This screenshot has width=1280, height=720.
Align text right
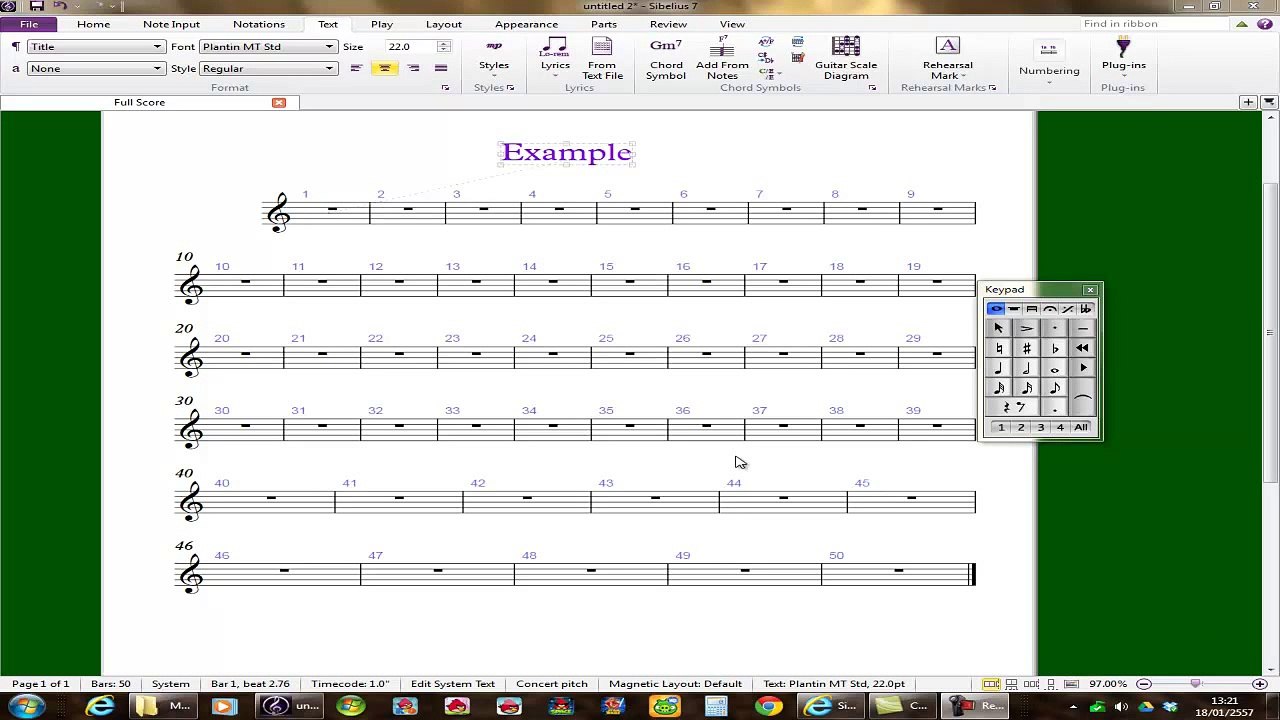[x=413, y=68]
